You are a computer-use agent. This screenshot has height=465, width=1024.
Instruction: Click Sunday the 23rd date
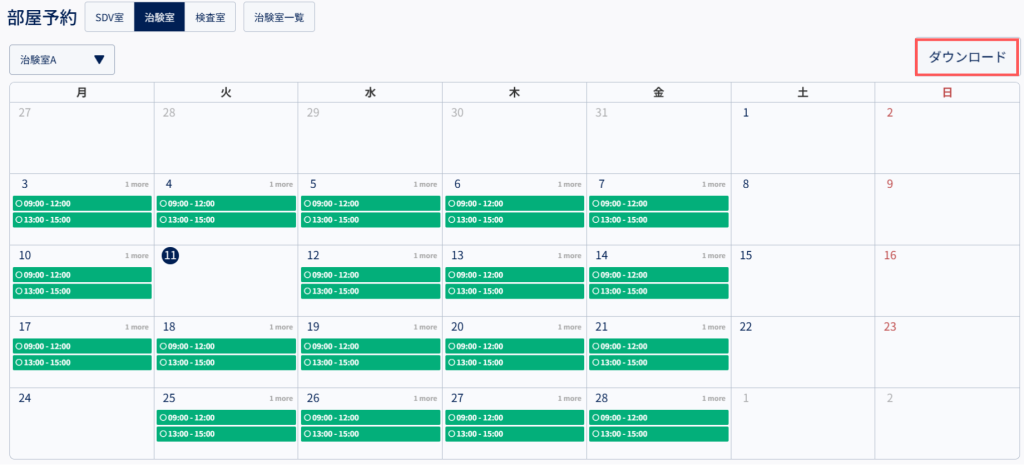[890, 327]
